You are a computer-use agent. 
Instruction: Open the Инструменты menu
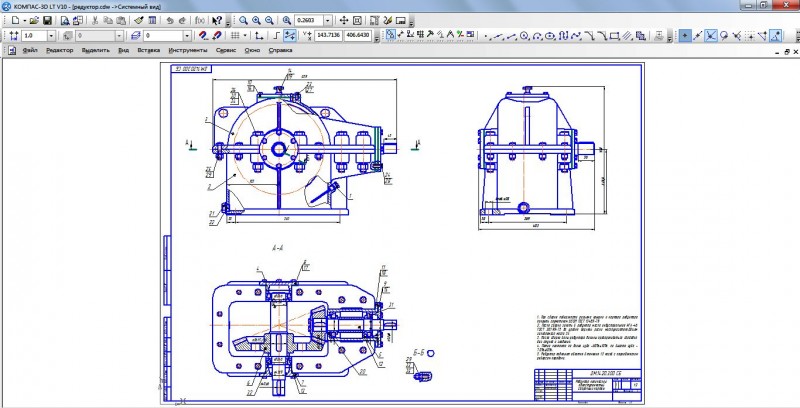[188, 50]
